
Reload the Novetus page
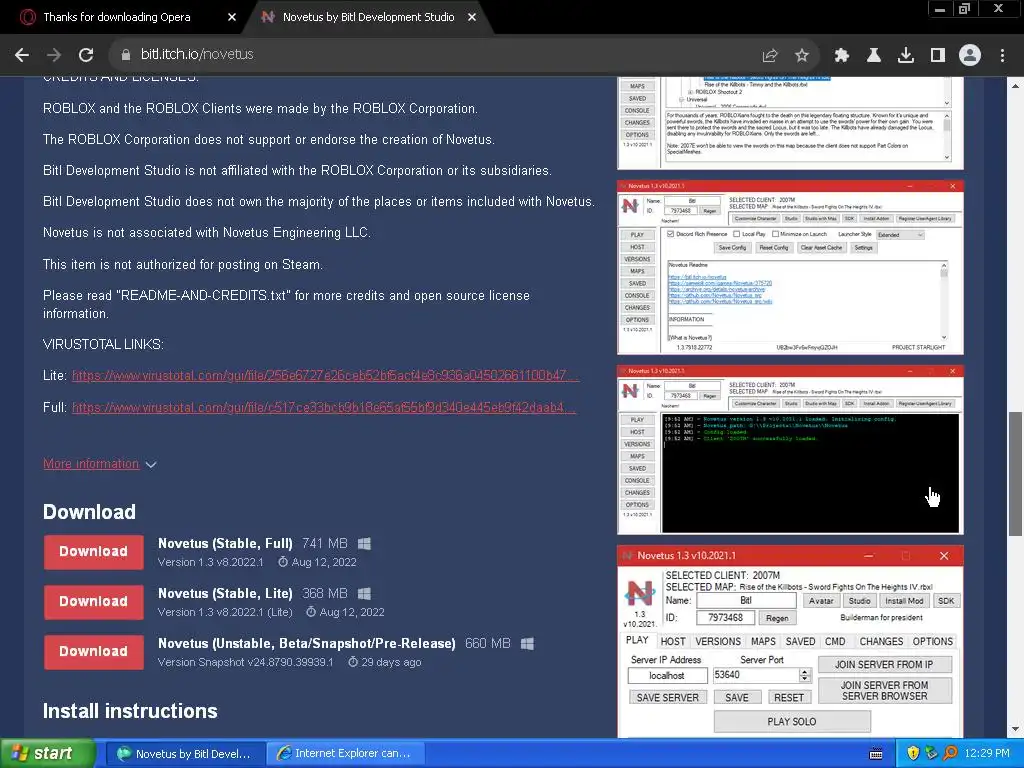pyautogui.click(x=86, y=55)
